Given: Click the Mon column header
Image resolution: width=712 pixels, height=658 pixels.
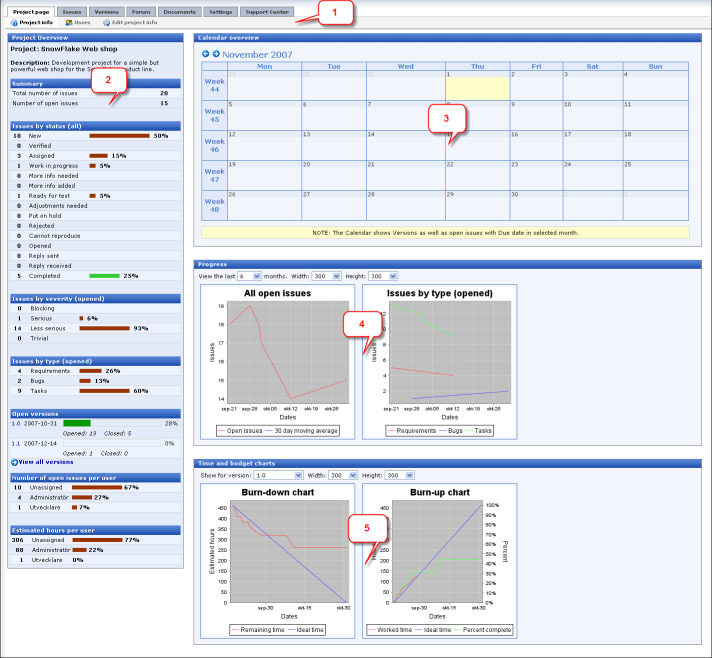Looking at the screenshot, I should (264, 66).
